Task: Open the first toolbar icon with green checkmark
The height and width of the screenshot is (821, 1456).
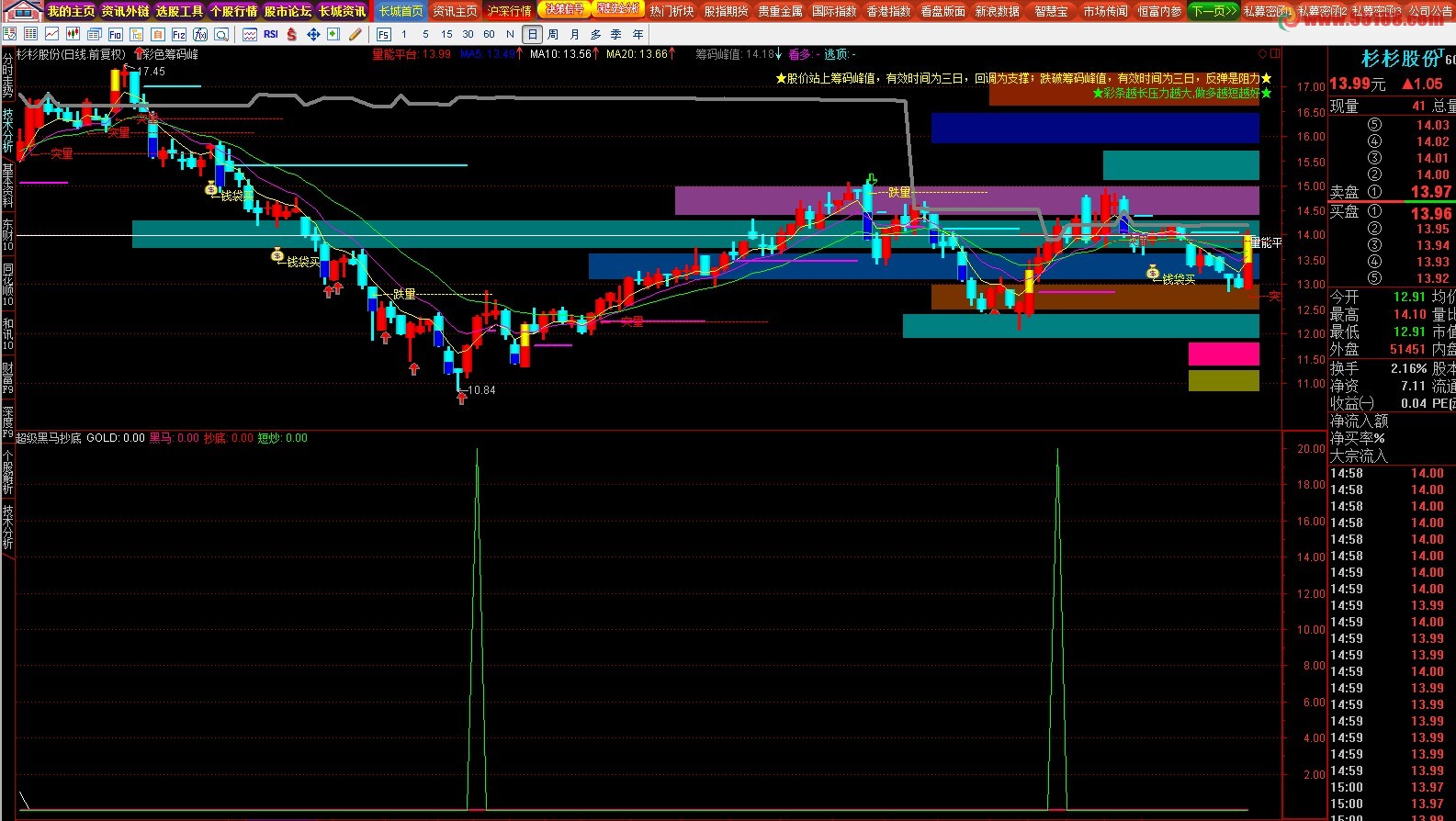Action: pos(9,34)
